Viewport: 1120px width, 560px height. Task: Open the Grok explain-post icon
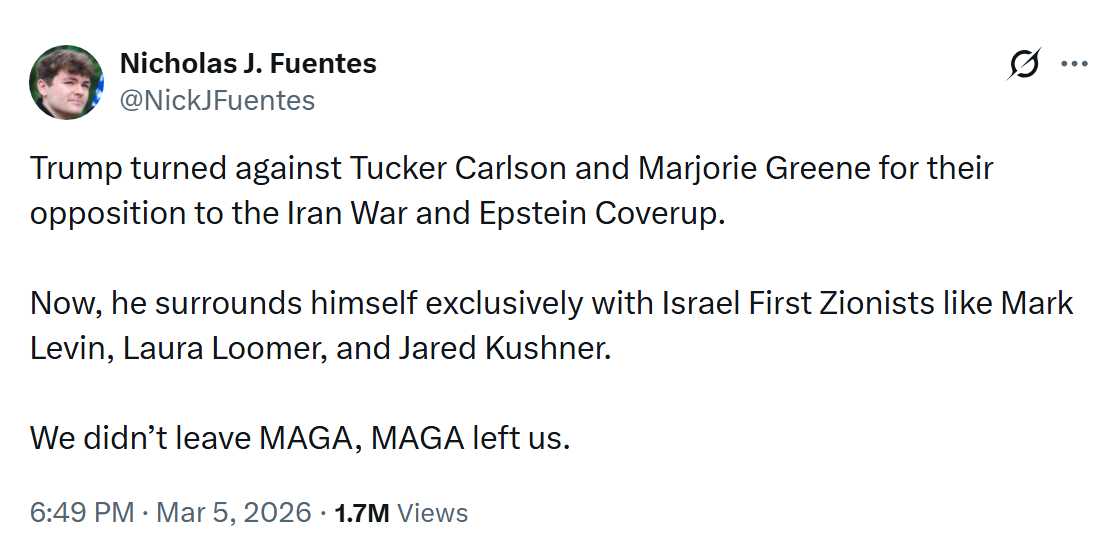tap(1023, 66)
